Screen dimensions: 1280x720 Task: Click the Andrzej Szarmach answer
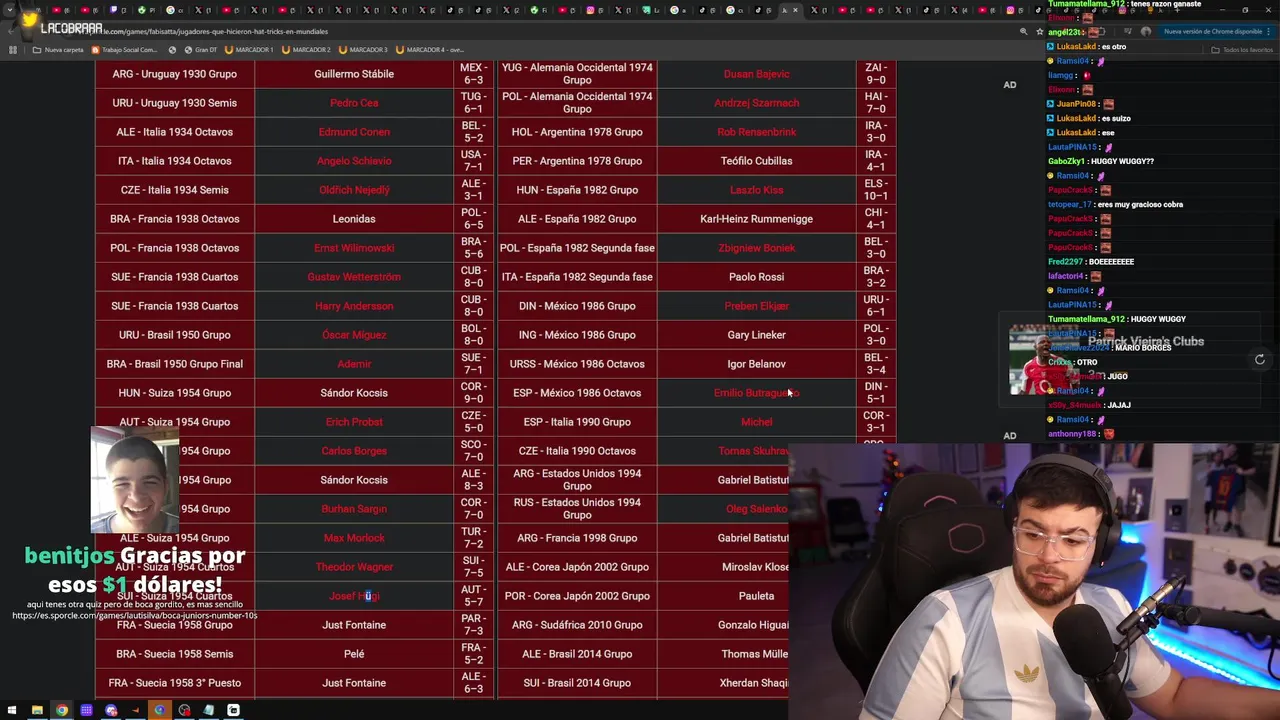pyautogui.click(x=756, y=103)
